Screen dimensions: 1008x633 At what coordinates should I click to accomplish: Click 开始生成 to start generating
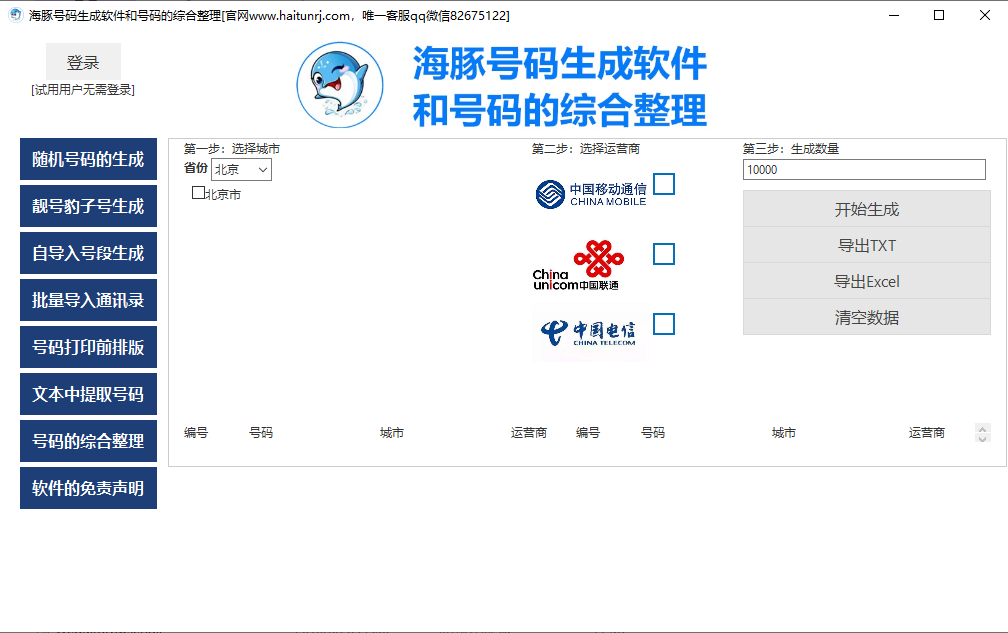click(x=867, y=209)
